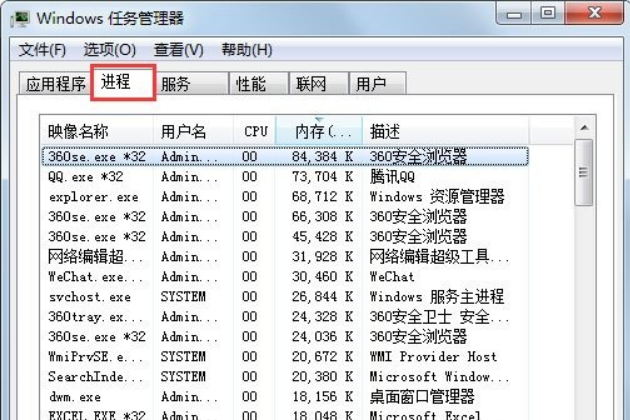Open the 查看(V) menu

[178, 50]
